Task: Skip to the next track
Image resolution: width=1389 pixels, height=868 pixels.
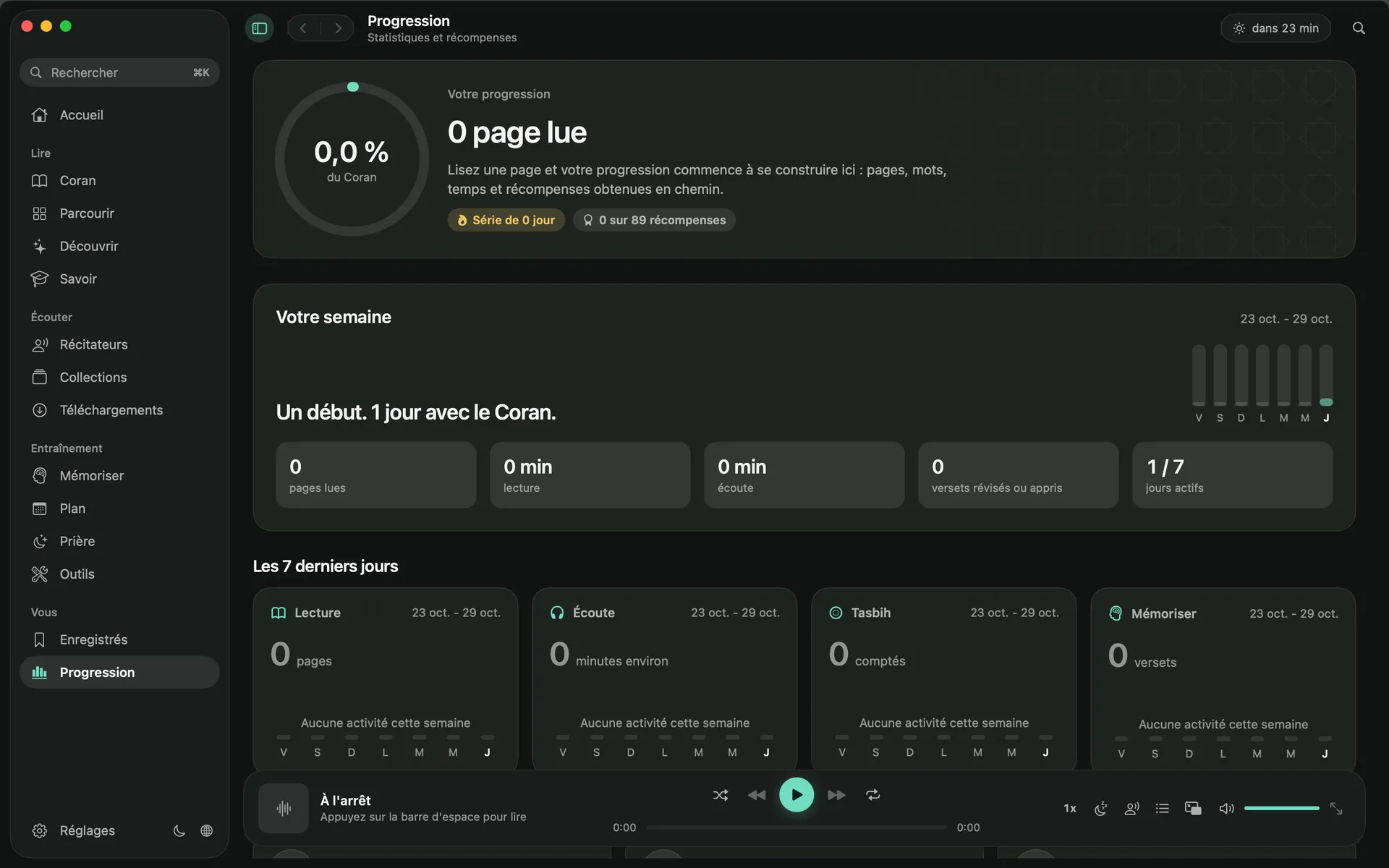Action: coord(836,795)
